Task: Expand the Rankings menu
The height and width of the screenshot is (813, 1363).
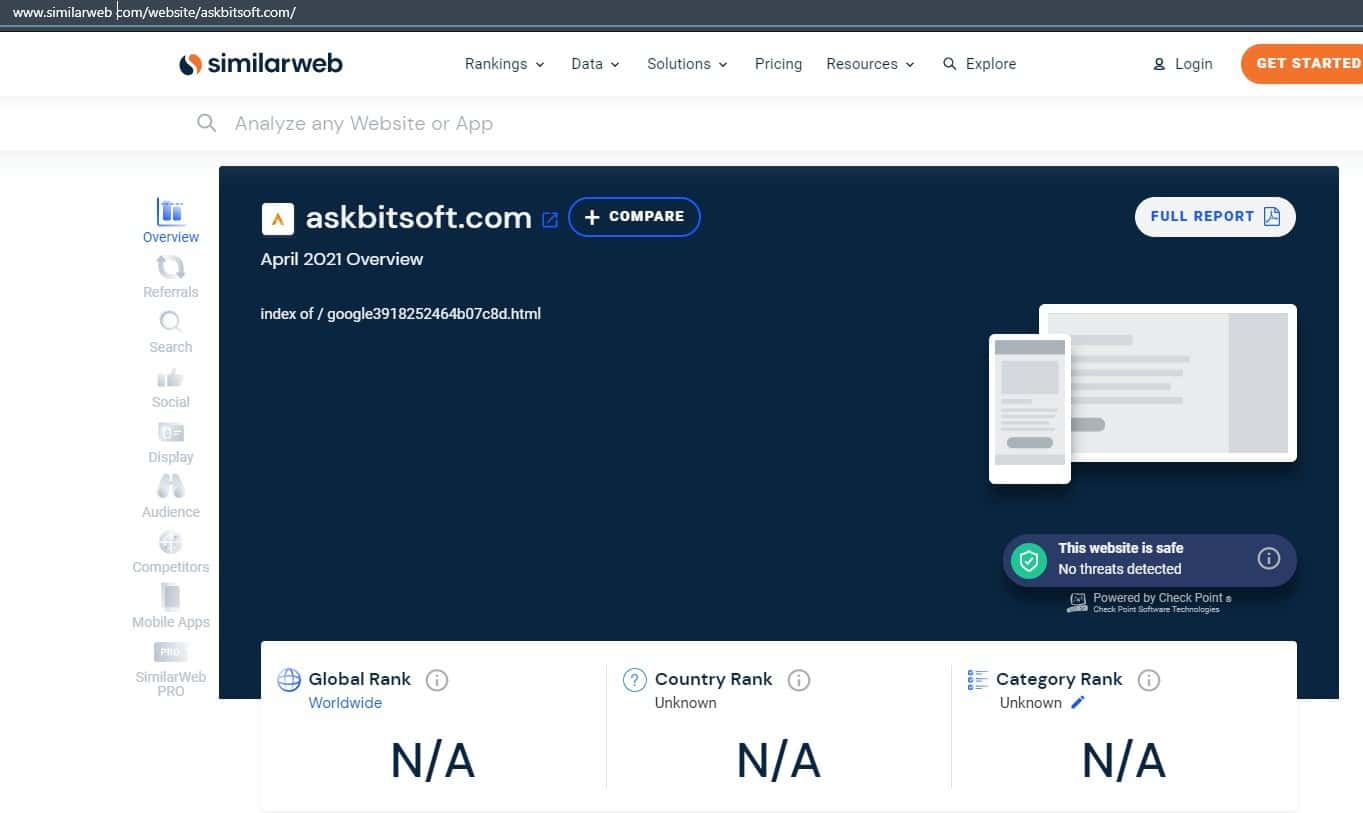Action: point(505,64)
